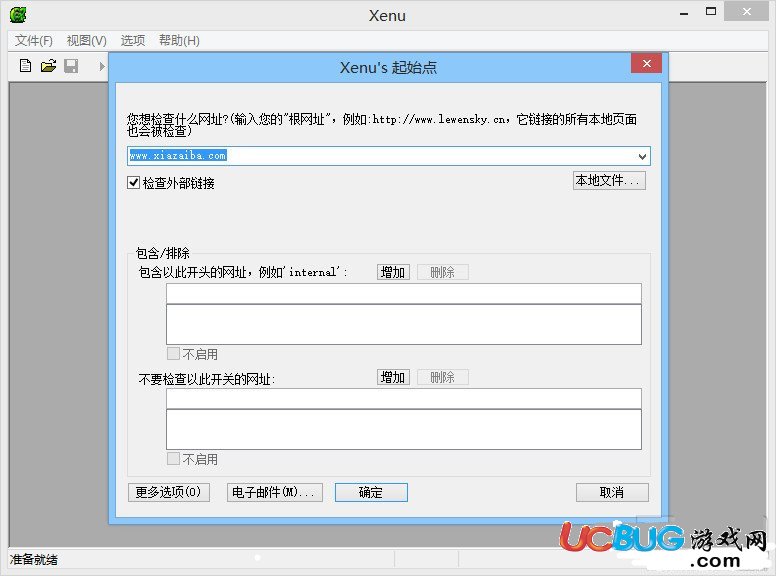Click 增加 button for exclude URLs
776x576 pixels.
[393, 377]
